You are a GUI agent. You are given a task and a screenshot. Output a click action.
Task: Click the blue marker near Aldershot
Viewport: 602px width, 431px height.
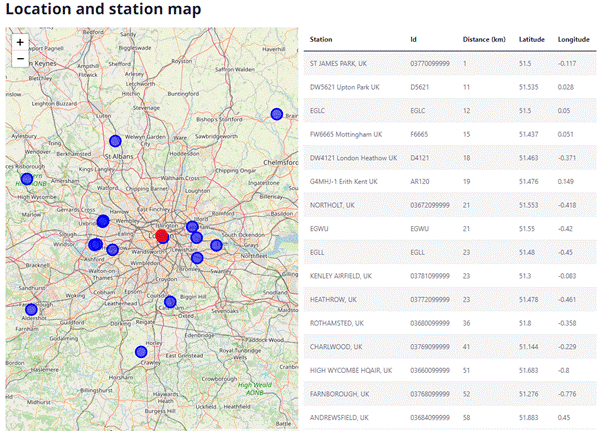(x=31, y=310)
